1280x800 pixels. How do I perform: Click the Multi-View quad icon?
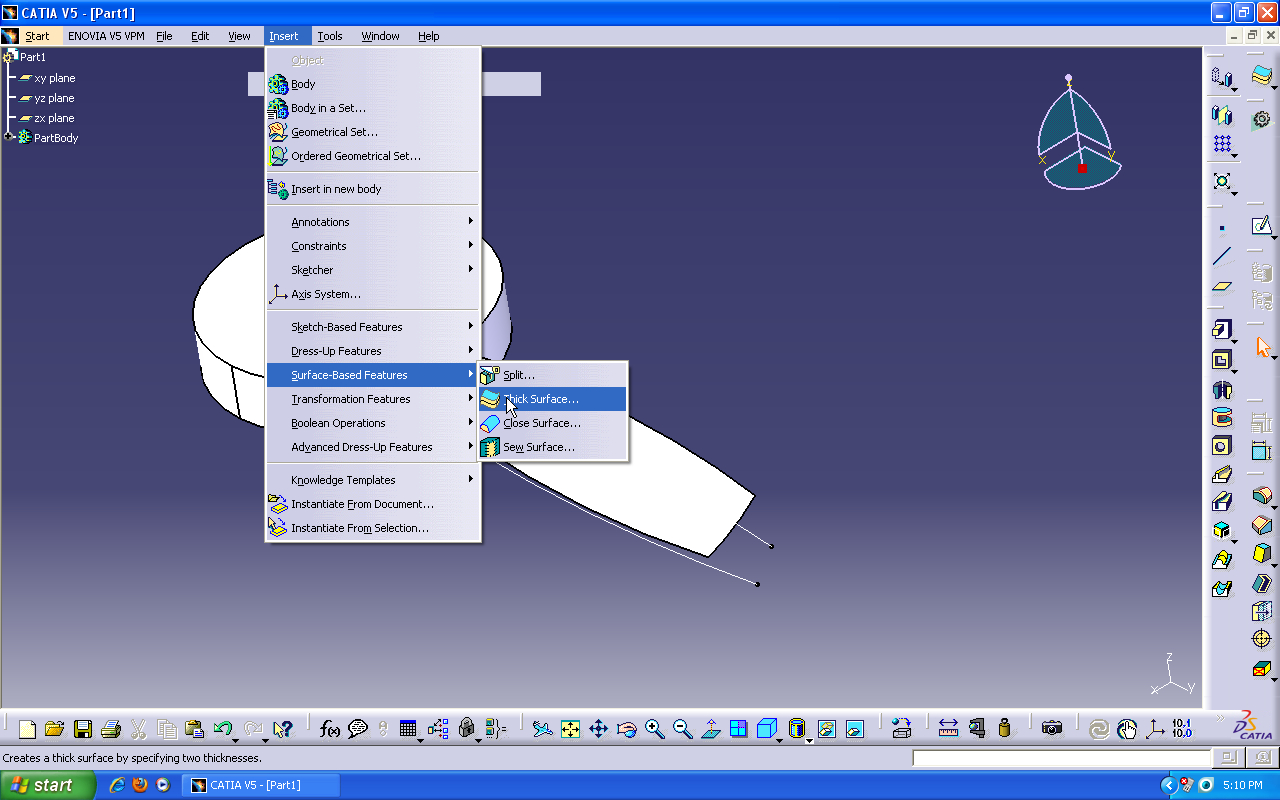(738, 729)
